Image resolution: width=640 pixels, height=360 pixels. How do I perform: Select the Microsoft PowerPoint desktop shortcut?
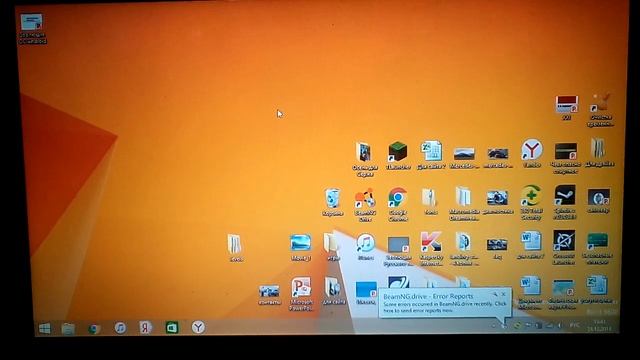[x=301, y=294]
